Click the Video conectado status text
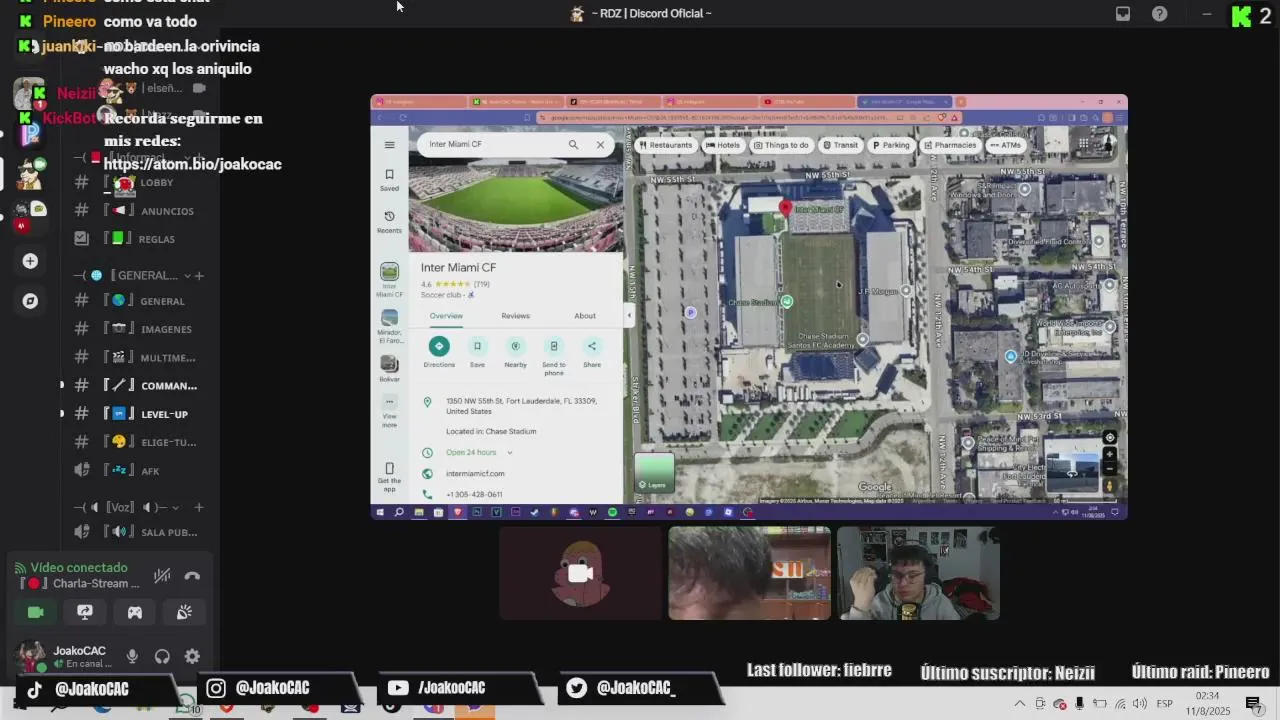Screen dimensions: 1280x720 [79, 568]
